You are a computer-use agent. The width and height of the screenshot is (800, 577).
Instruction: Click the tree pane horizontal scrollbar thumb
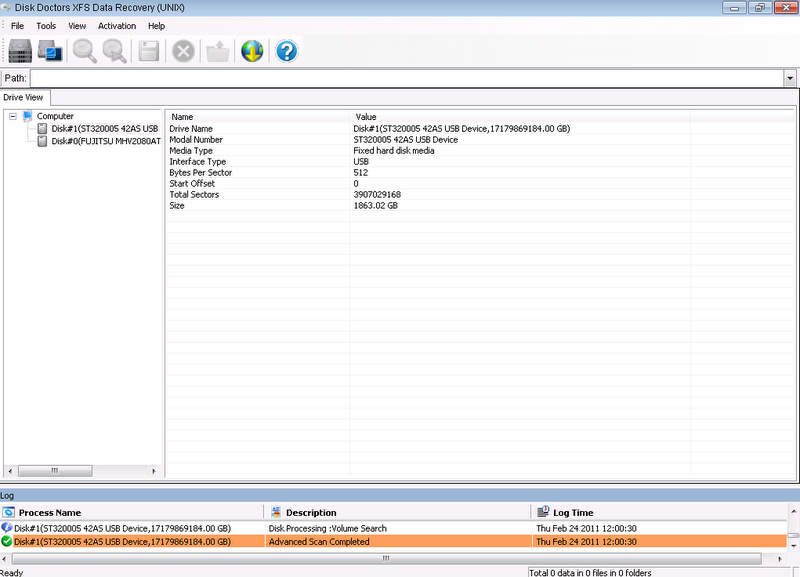tap(55, 471)
